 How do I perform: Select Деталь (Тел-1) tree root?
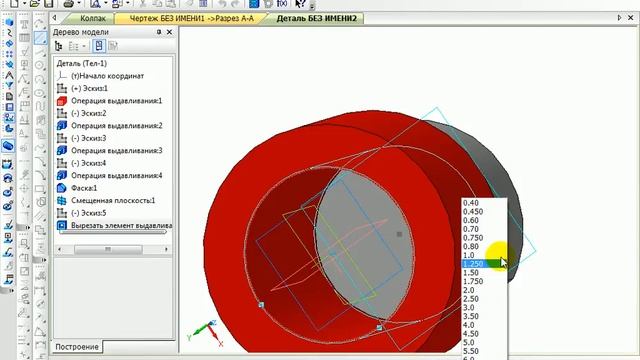tap(82, 63)
